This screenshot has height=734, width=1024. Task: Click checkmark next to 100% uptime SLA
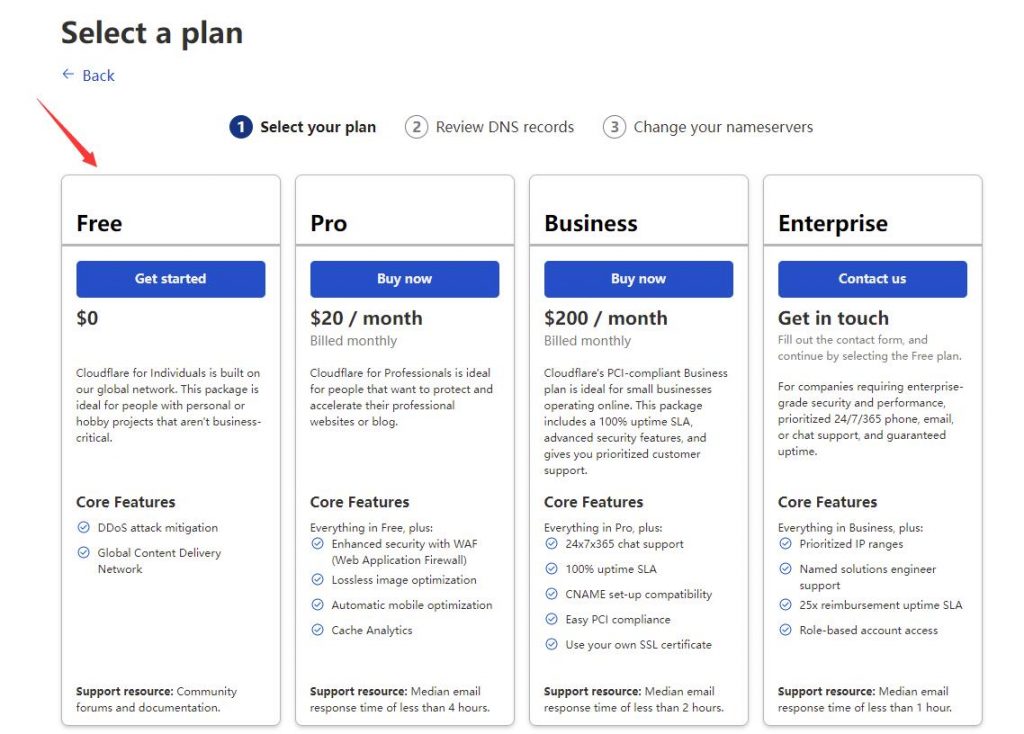click(552, 569)
